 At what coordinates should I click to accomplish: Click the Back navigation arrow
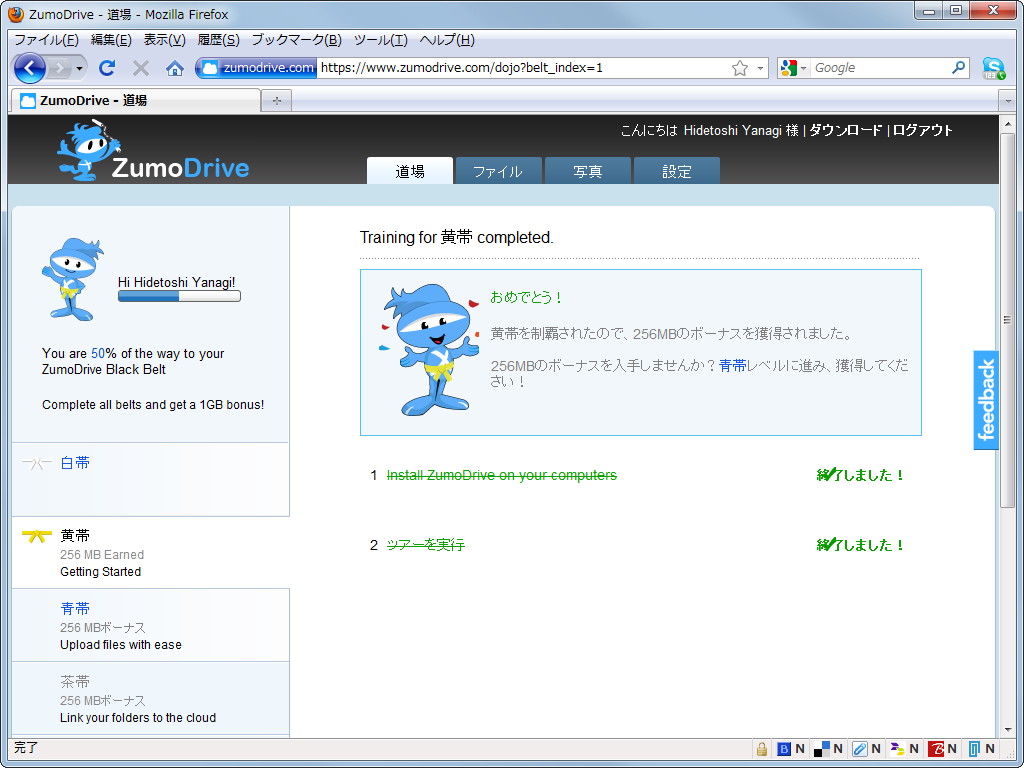pyautogui.click(x=30, y=67)
